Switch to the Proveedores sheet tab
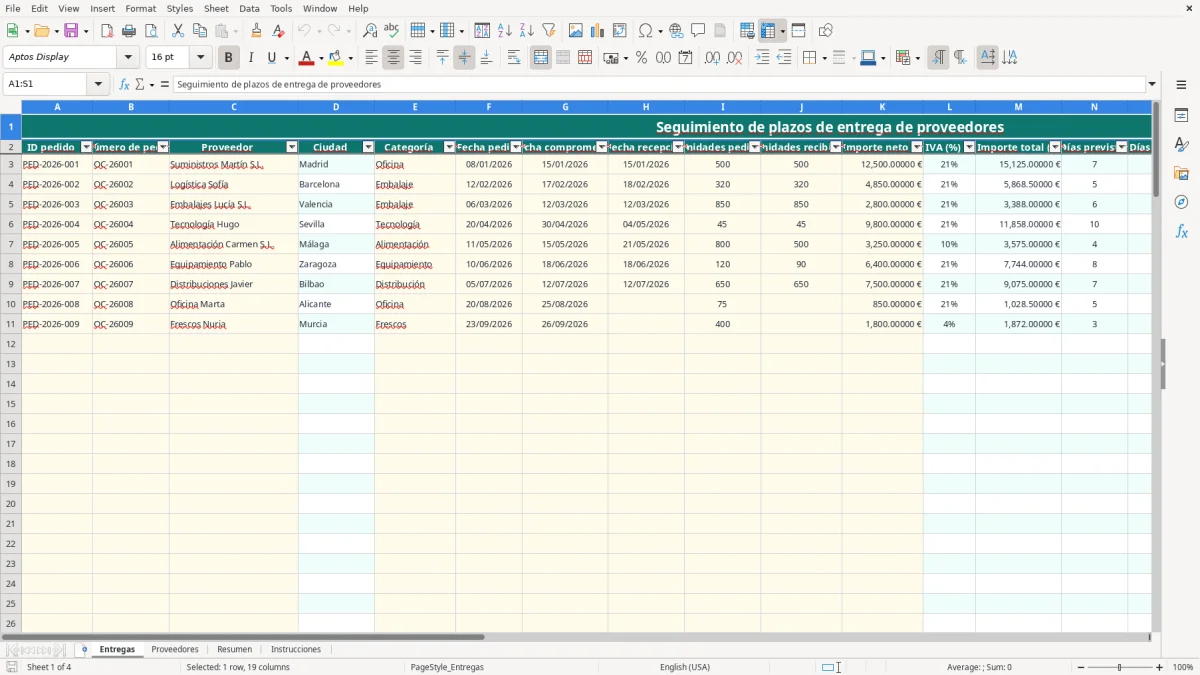1200x675 pixels. pyautogui.click(x=175, y=649)
